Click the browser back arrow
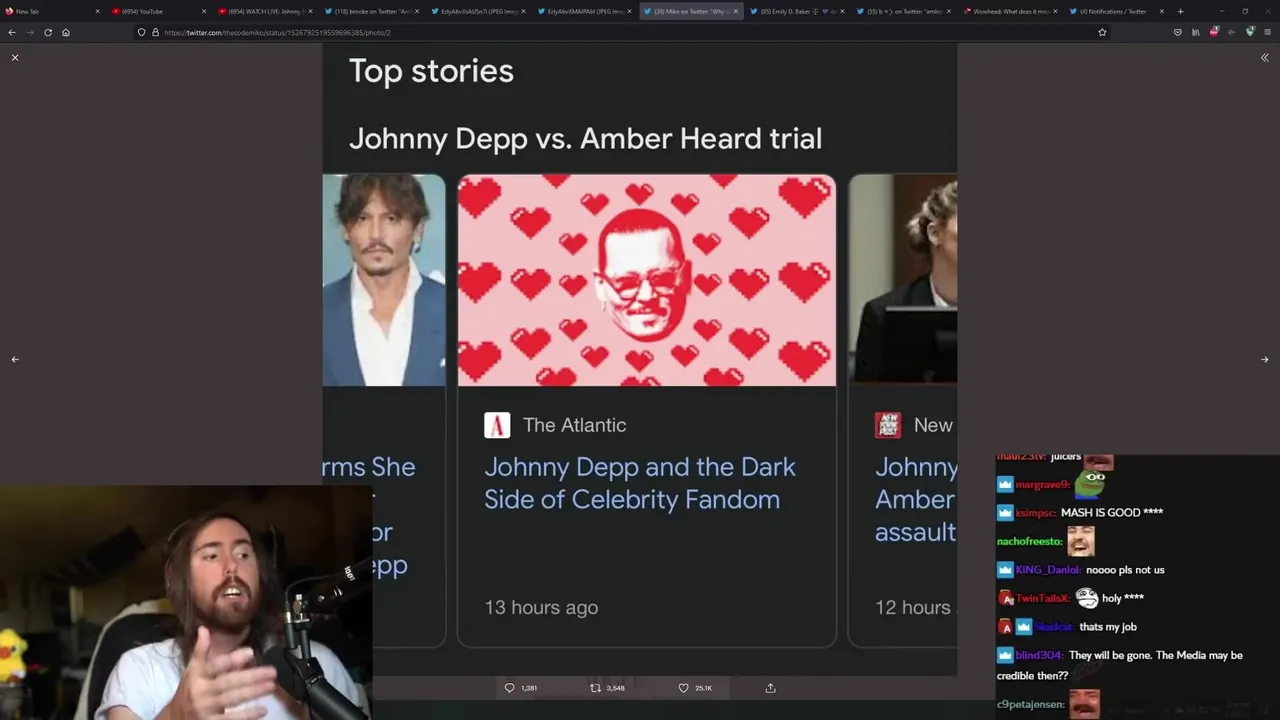Viewport: 1280px width, 720px height. (x=12, y=32)
